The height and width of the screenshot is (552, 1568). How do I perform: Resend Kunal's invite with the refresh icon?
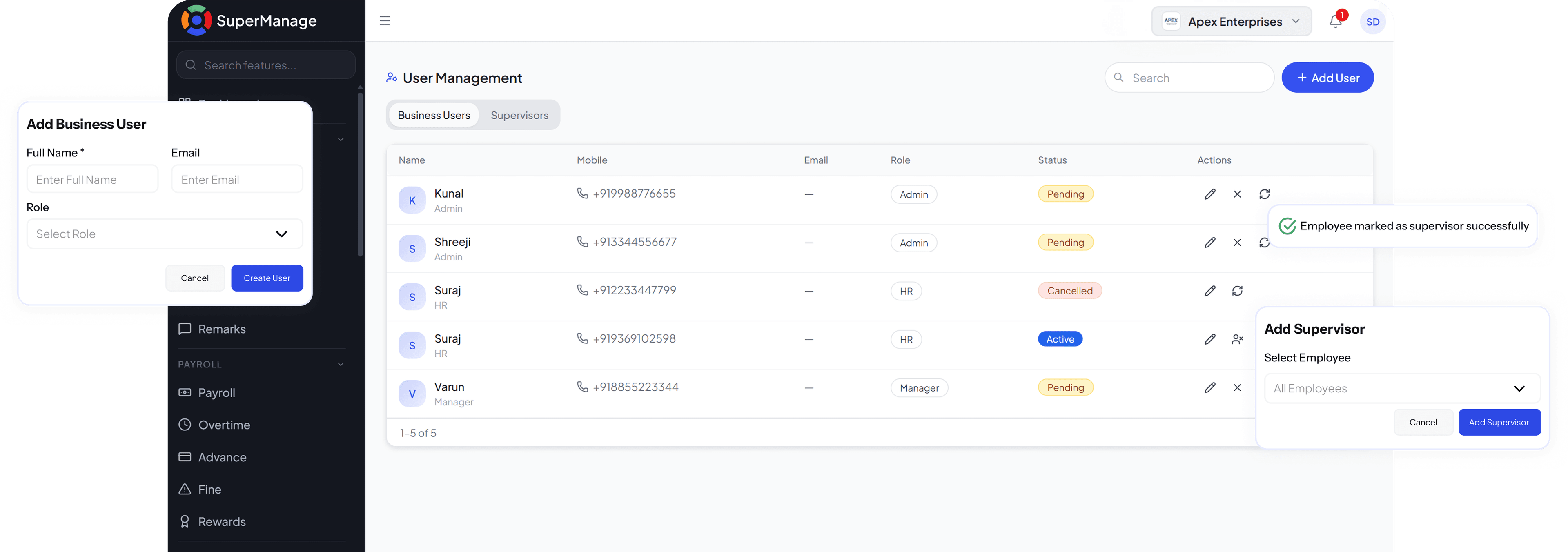click(x=1264, y=194)
